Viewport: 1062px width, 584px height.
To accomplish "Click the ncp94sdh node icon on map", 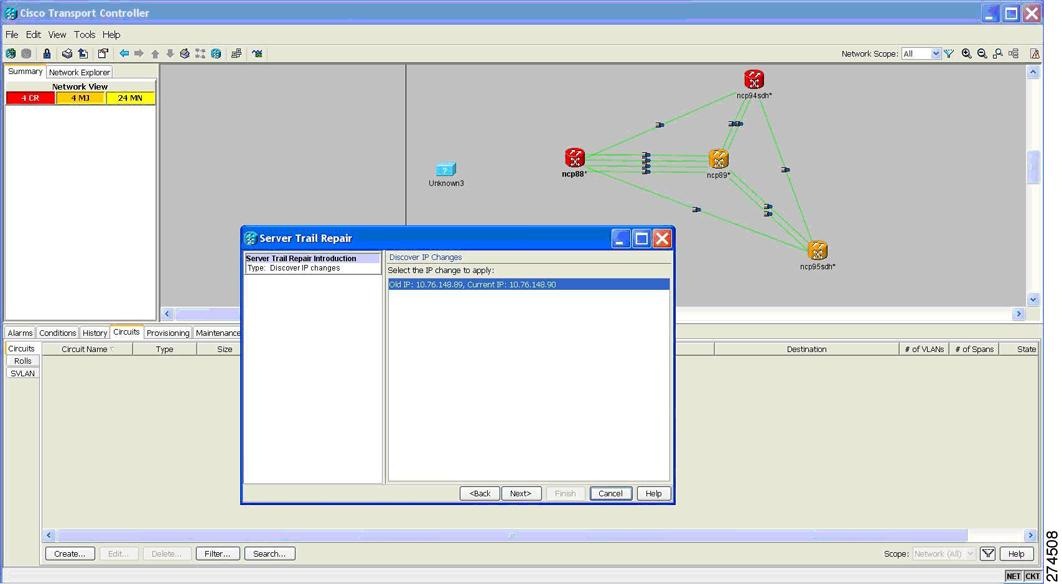I will click(754, 79).
